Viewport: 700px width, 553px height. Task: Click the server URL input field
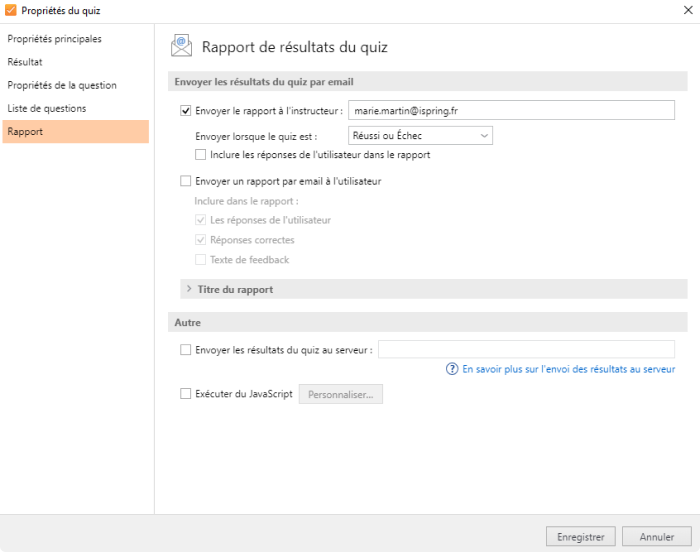[x=526, y=350]
